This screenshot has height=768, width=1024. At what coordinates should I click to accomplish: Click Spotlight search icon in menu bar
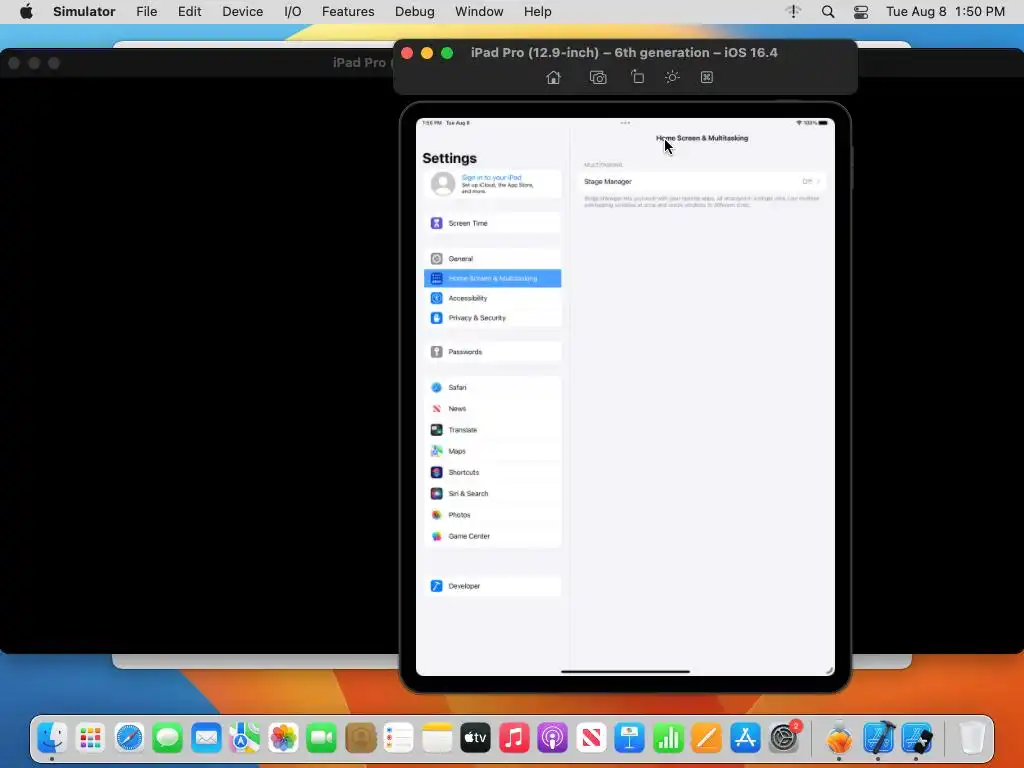pos(827,12)
